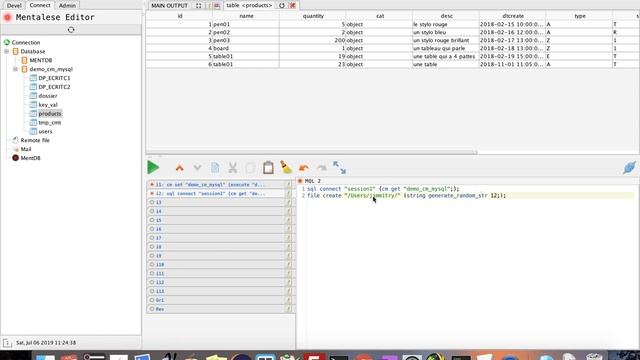Click the pencil edit icon on row l7

289,238
